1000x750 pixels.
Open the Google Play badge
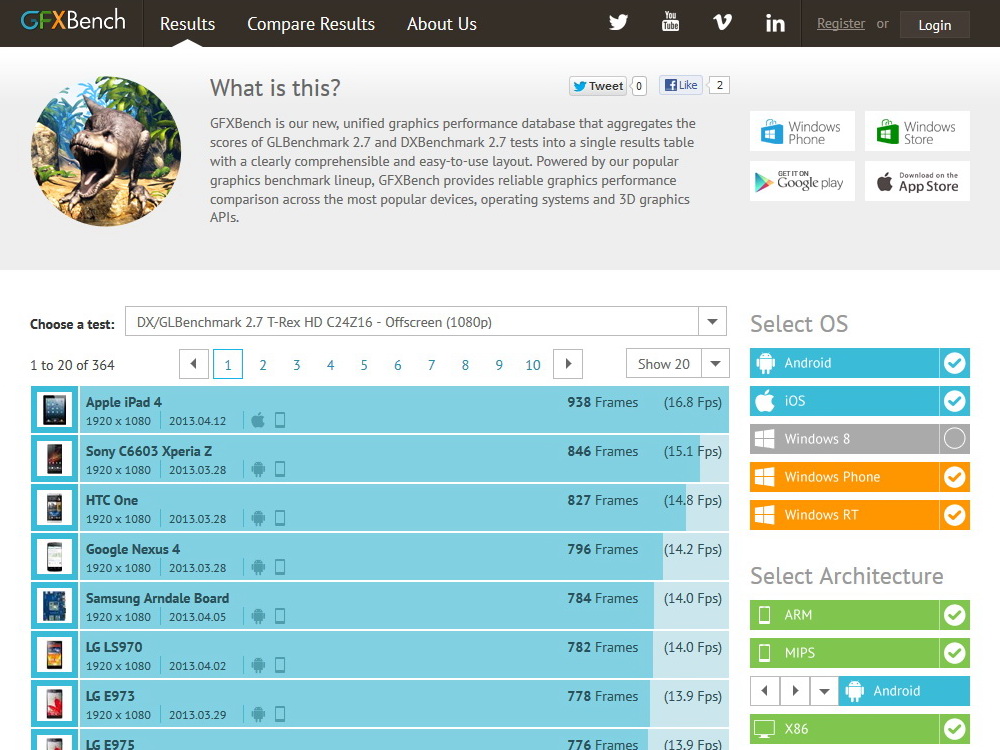pyautogui.click(x=802, y=181)
